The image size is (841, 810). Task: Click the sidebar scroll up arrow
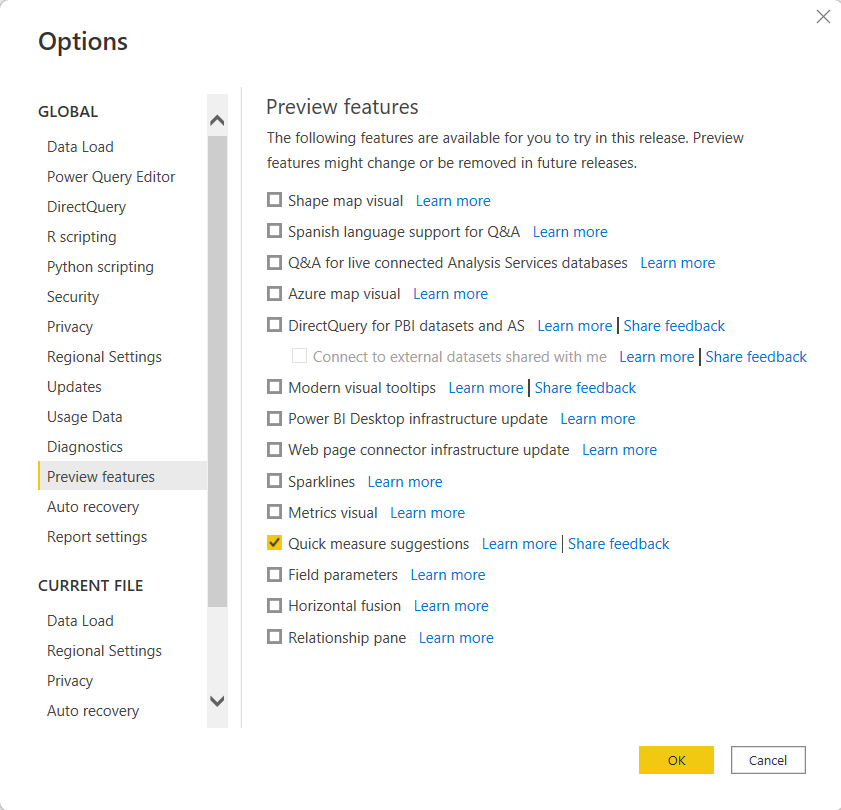(x=217, y=120)
